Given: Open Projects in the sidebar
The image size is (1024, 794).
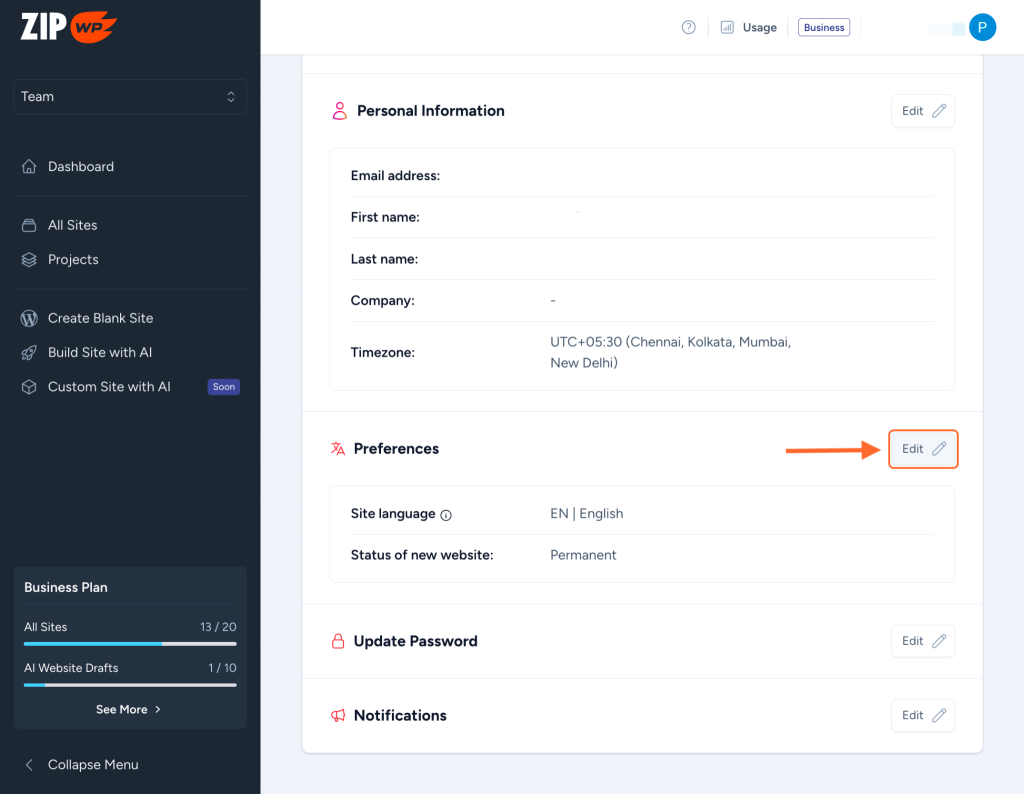Looking at the screenshot, I should [73, 260].
